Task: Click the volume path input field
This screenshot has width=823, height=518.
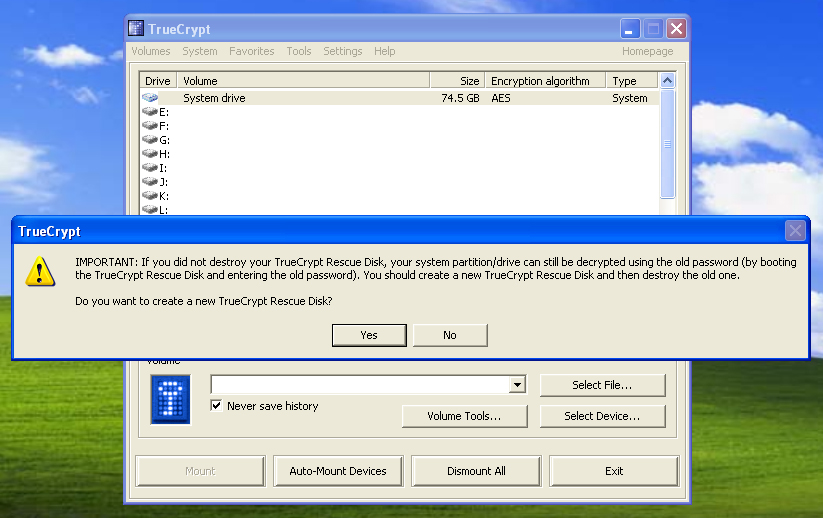Action: click(x=360, y=385)
